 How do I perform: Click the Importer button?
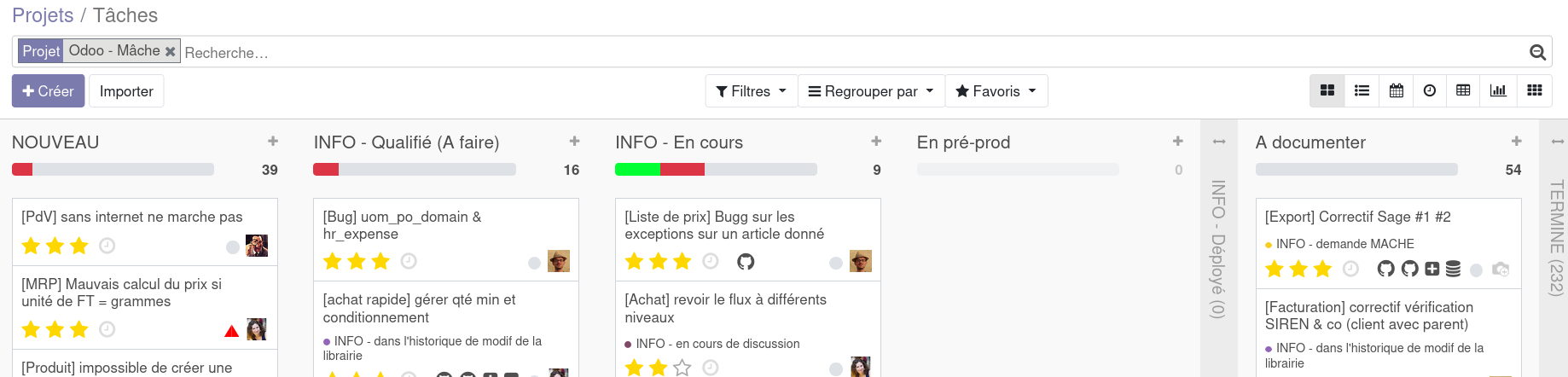[126, 91]
